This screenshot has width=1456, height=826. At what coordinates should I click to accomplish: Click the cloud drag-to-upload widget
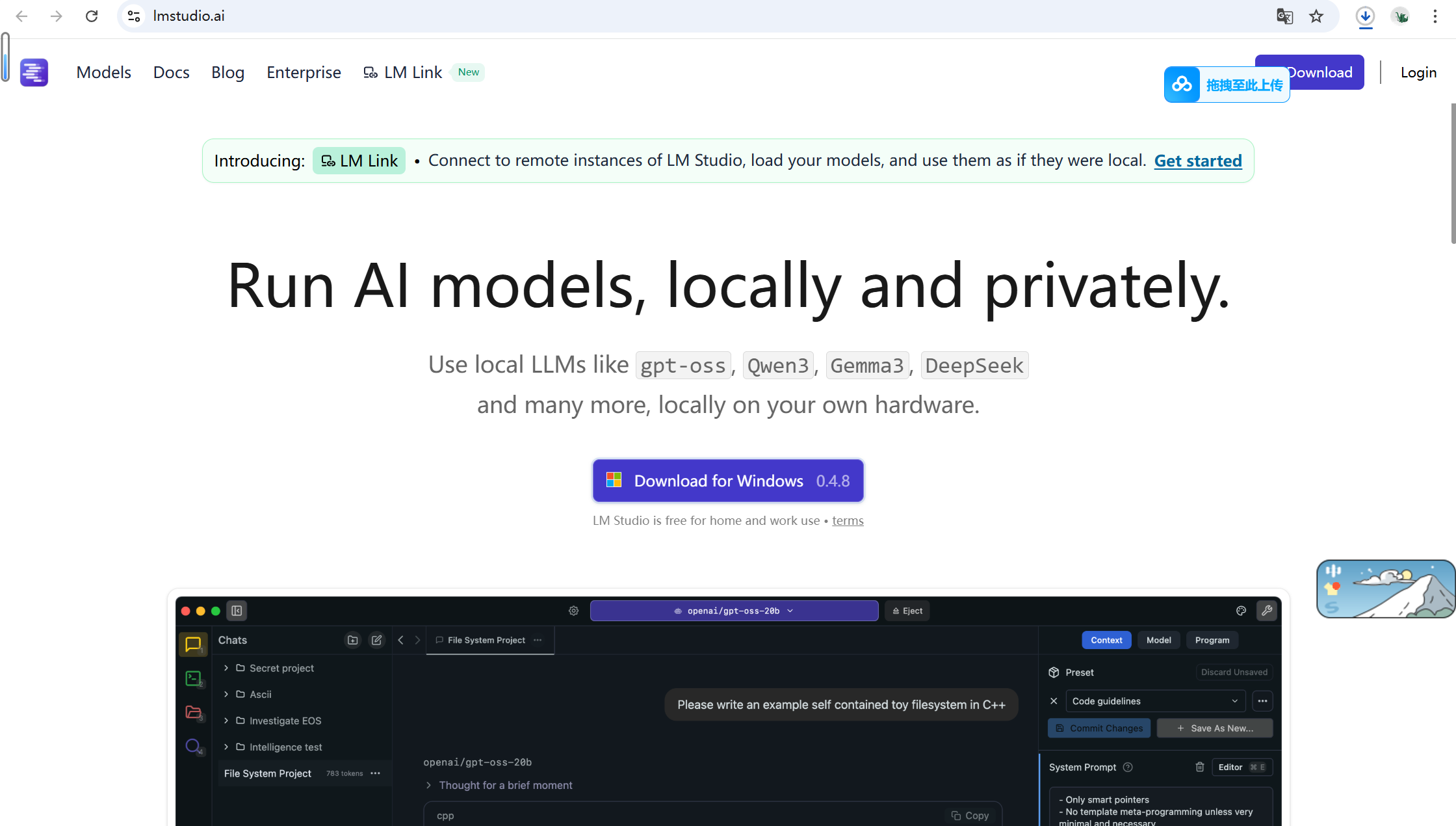[1226, 85]
